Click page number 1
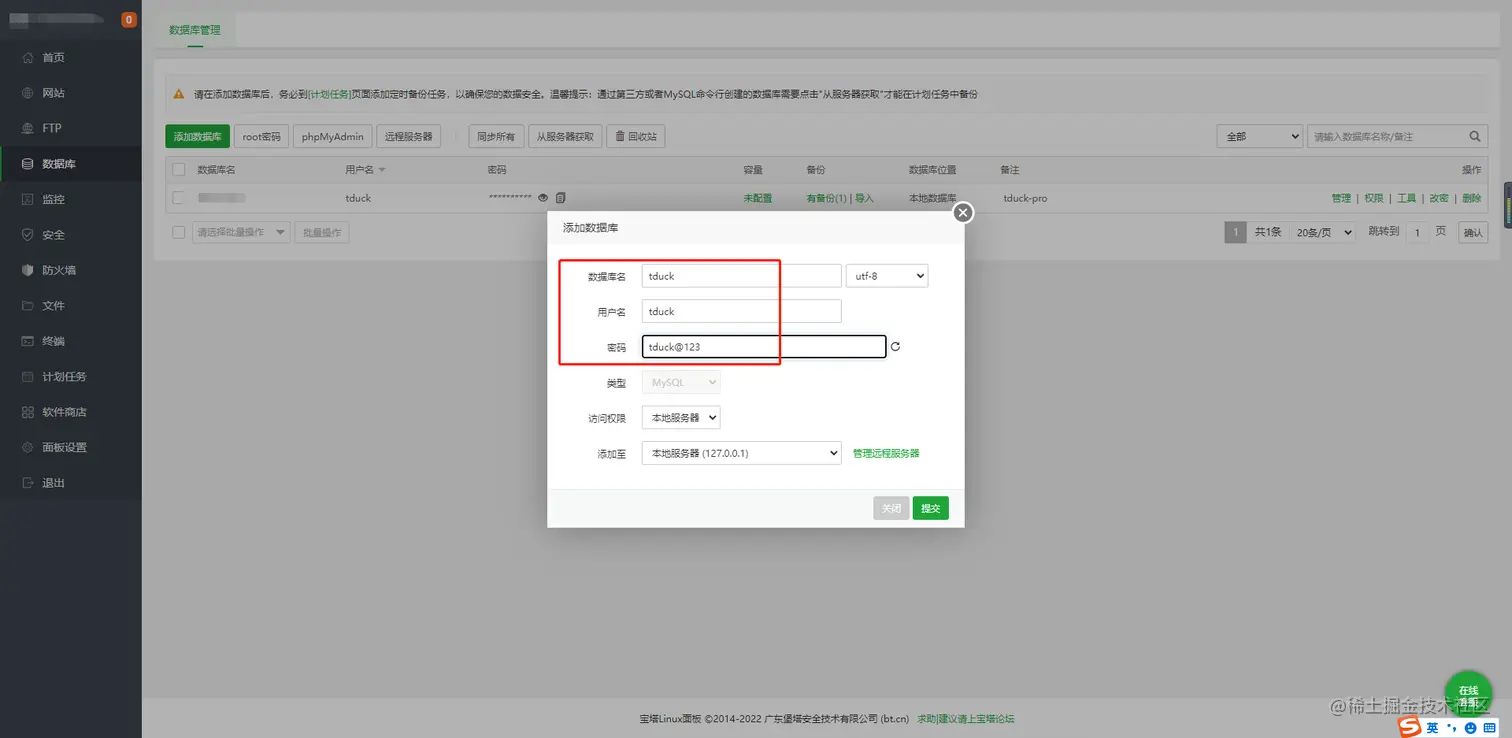The height and width of the screenshot is (738, 1512). [x=1236, y=232]
